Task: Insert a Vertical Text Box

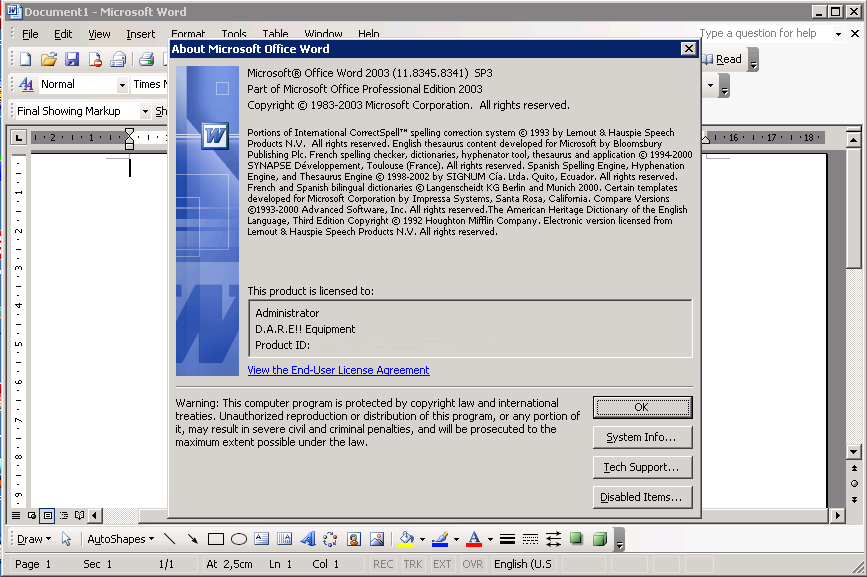Action: (x=284, y=539)
